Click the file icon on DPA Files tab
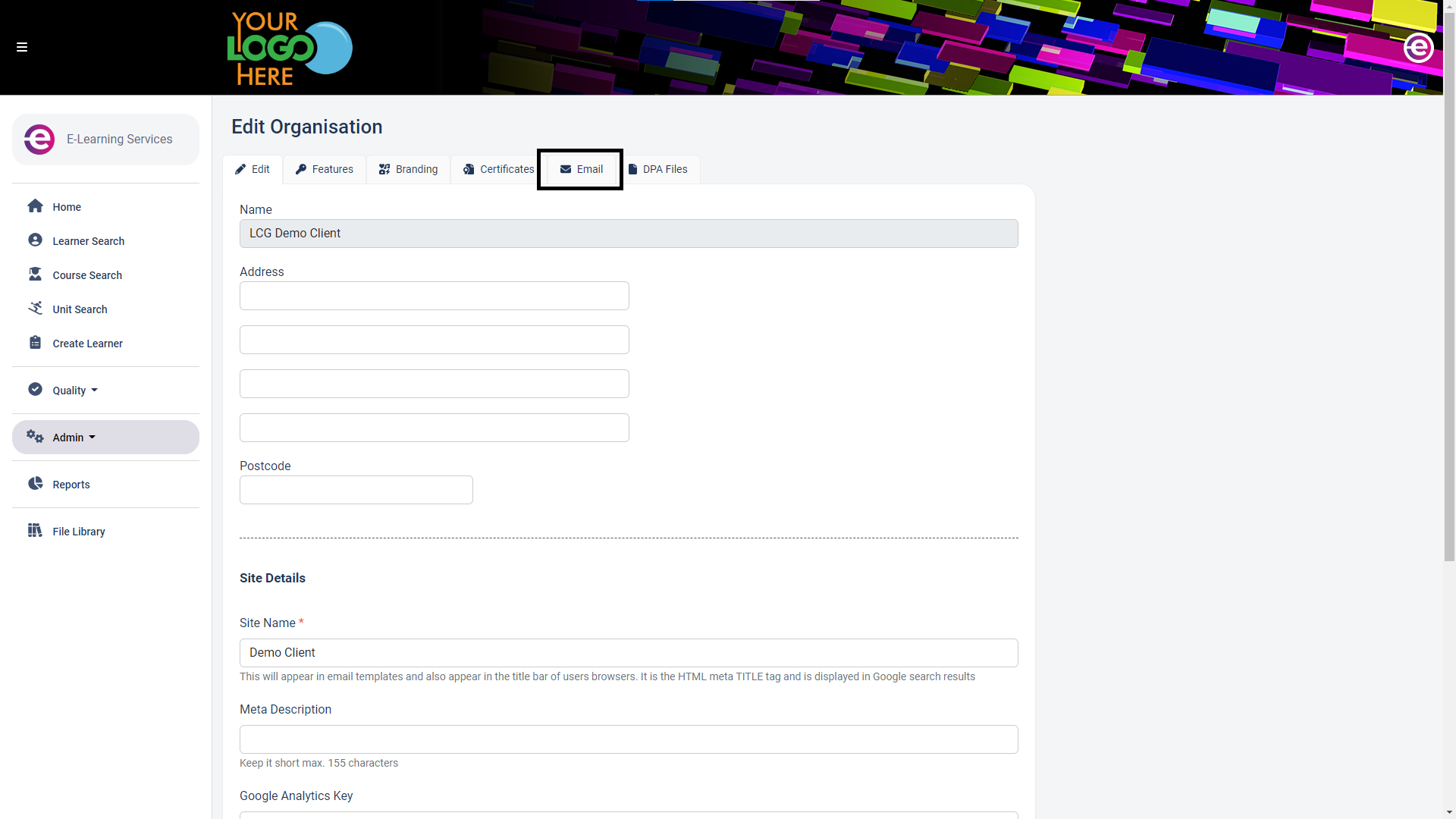This screenshot has height=819, width=1456. click(632, 169)
